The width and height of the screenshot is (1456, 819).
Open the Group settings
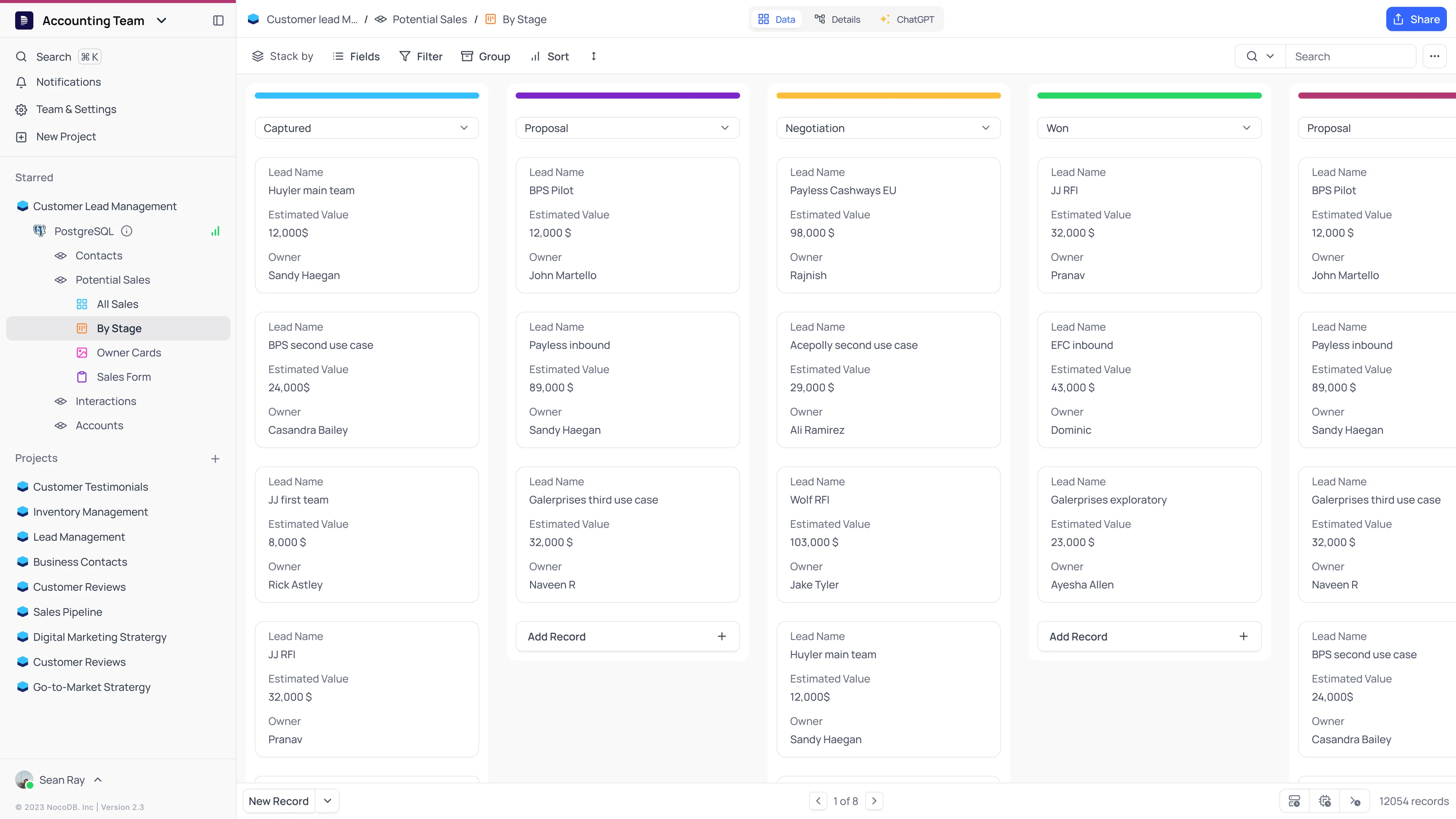[x=485, y=56]
